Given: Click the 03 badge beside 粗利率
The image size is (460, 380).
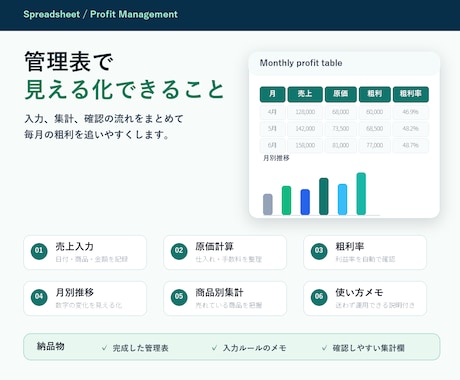Looking at the screenshot, I should [319, 251].
